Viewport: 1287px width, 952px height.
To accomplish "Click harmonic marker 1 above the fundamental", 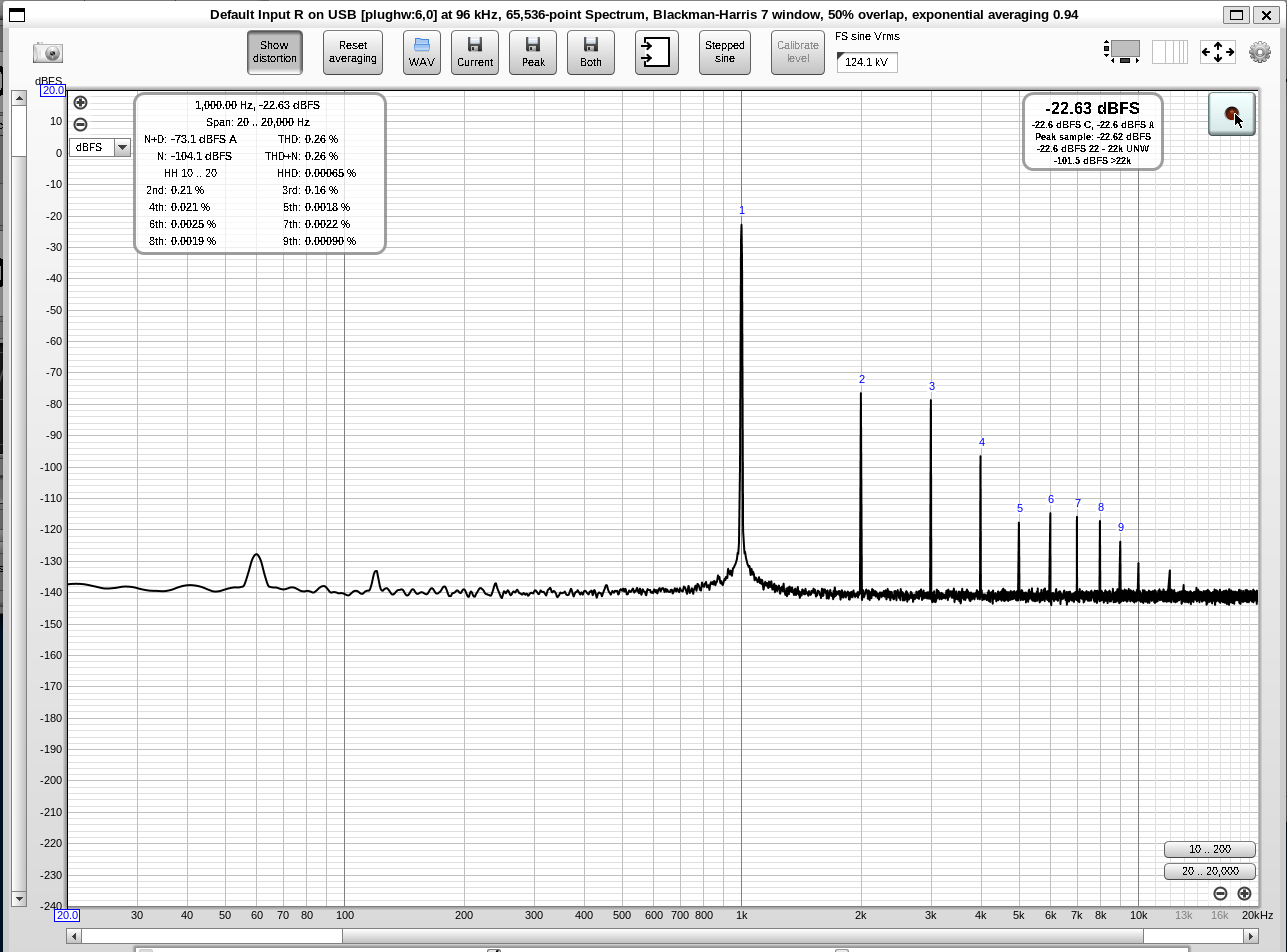I will point(742,210).
